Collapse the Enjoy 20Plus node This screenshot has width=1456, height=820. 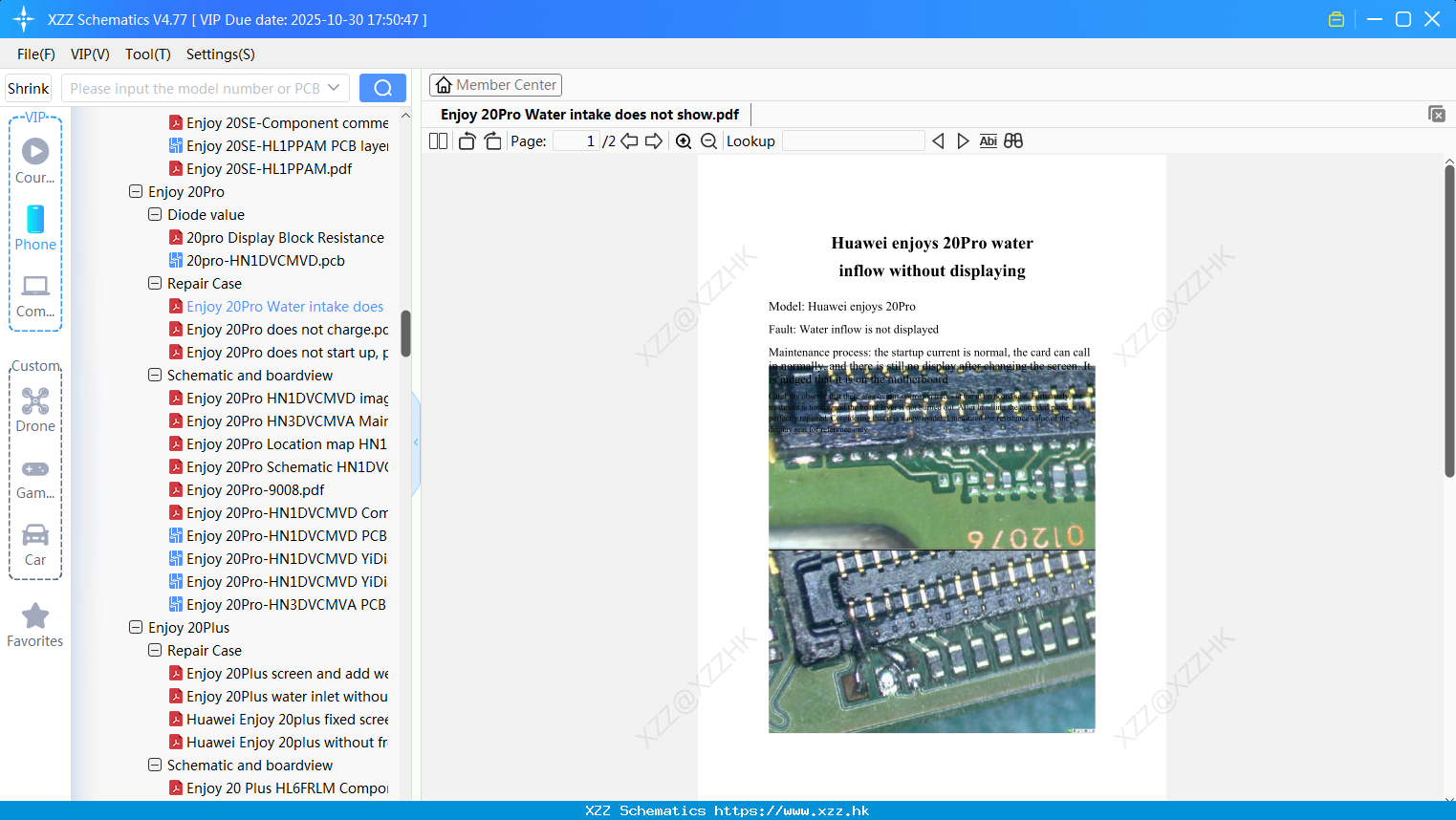point(136,627)
